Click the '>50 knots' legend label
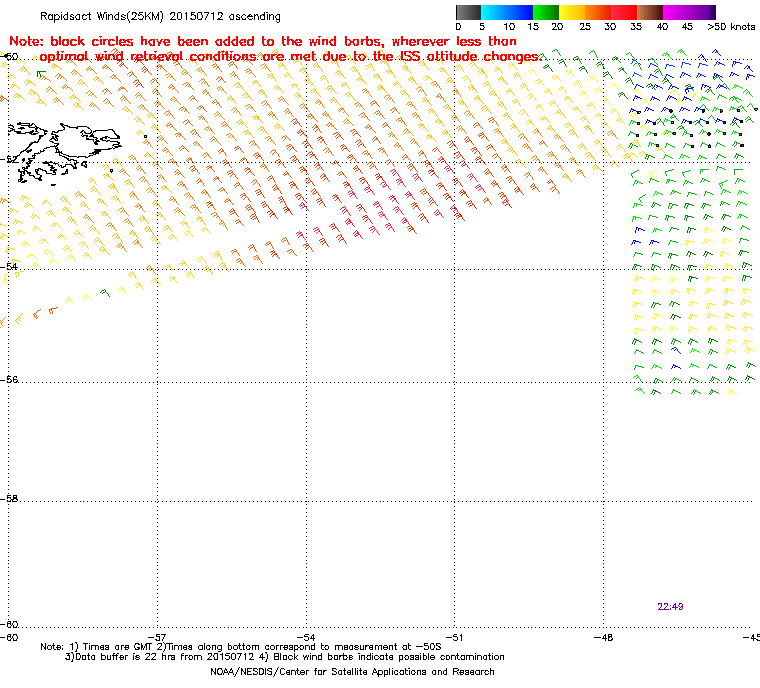The height and width of the screenshot is (688, 760). pos(731,27)
